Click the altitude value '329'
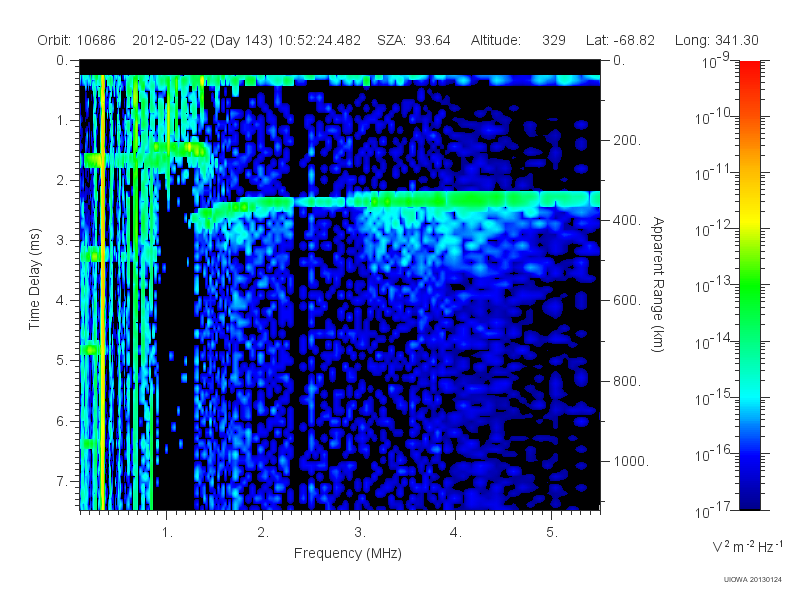 click(x=554, y=40)
